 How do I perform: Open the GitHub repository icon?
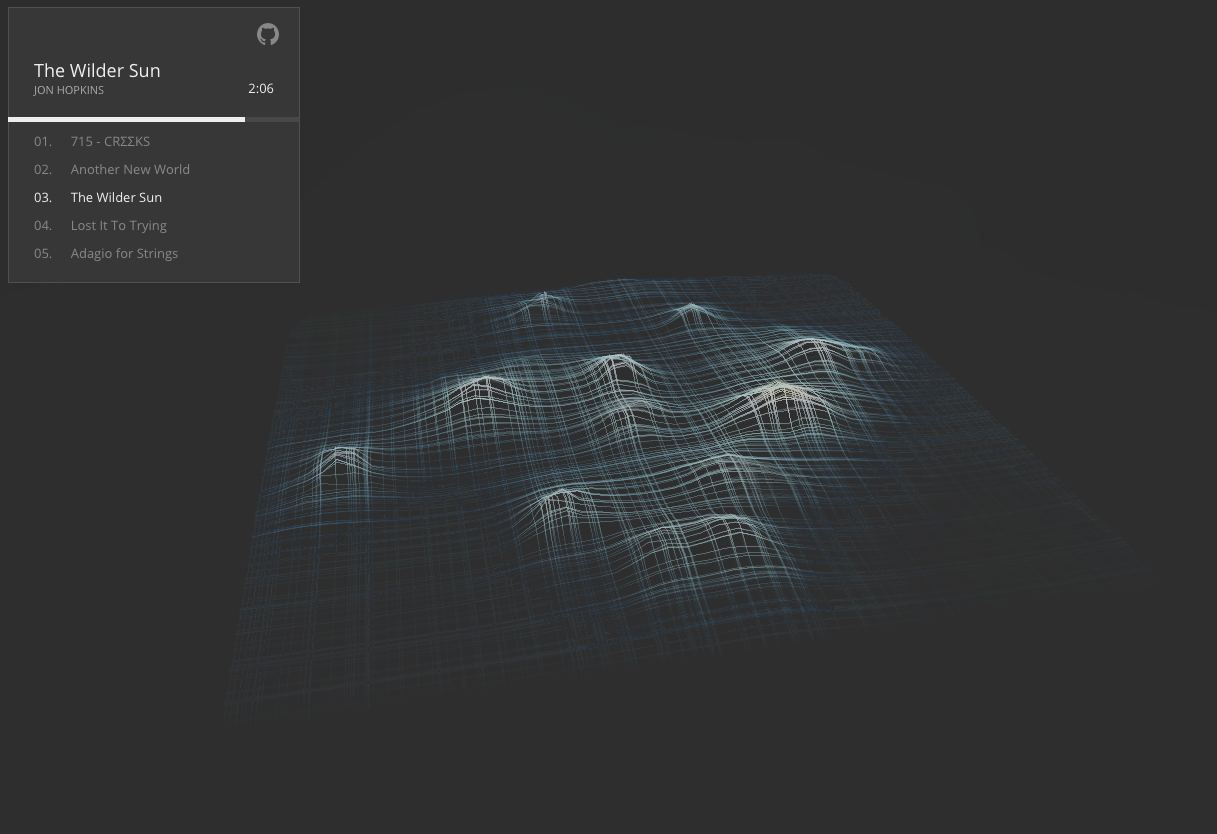point(268,34)
